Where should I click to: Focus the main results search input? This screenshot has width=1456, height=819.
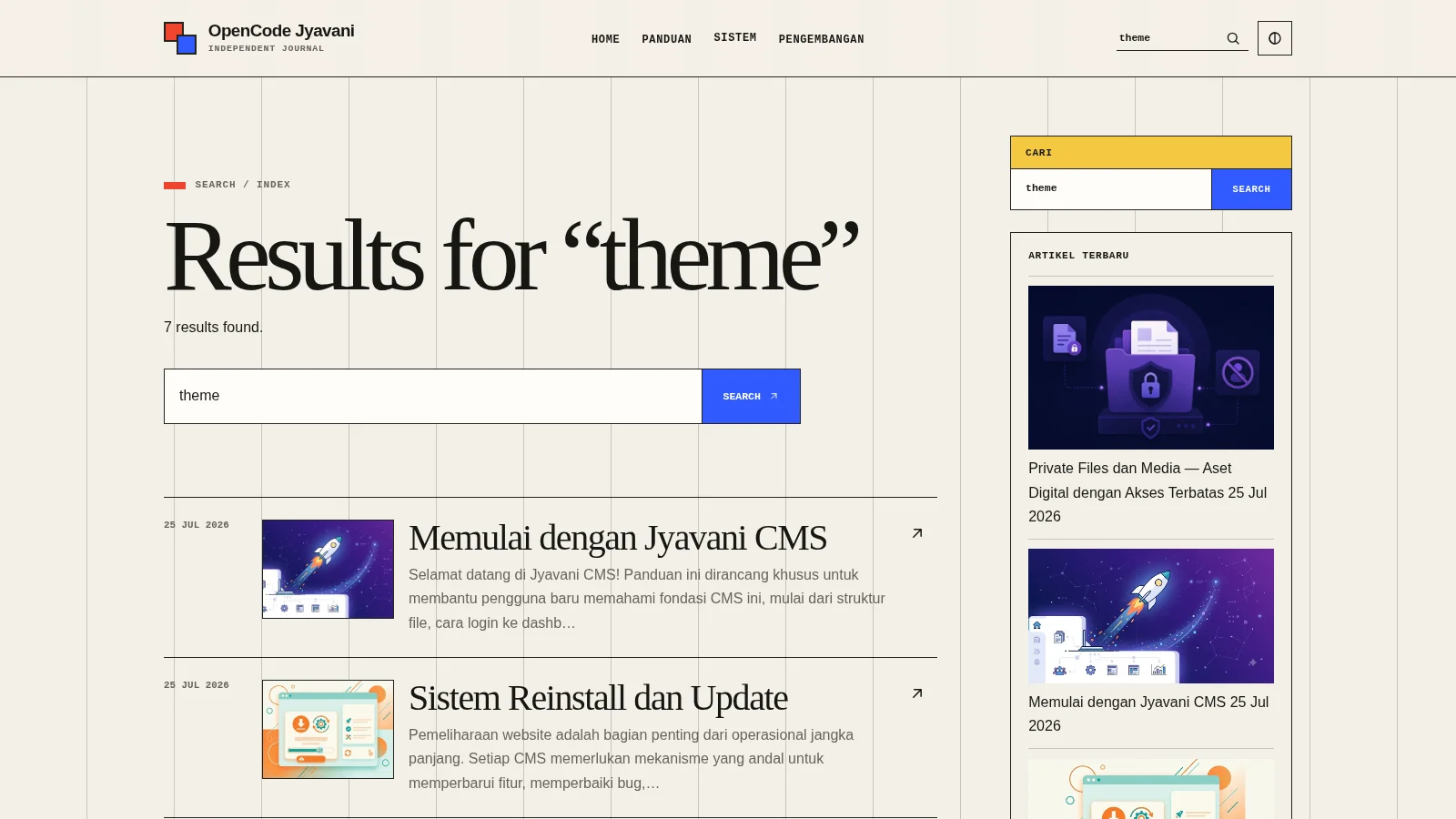click(433, 396)
